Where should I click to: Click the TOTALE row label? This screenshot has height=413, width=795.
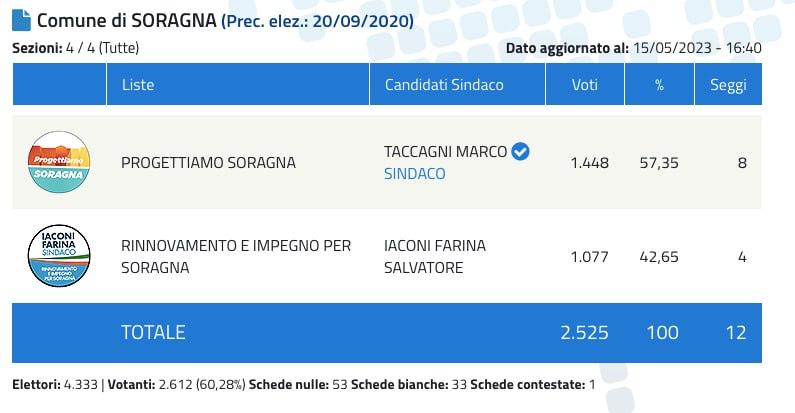click(153, 332)
